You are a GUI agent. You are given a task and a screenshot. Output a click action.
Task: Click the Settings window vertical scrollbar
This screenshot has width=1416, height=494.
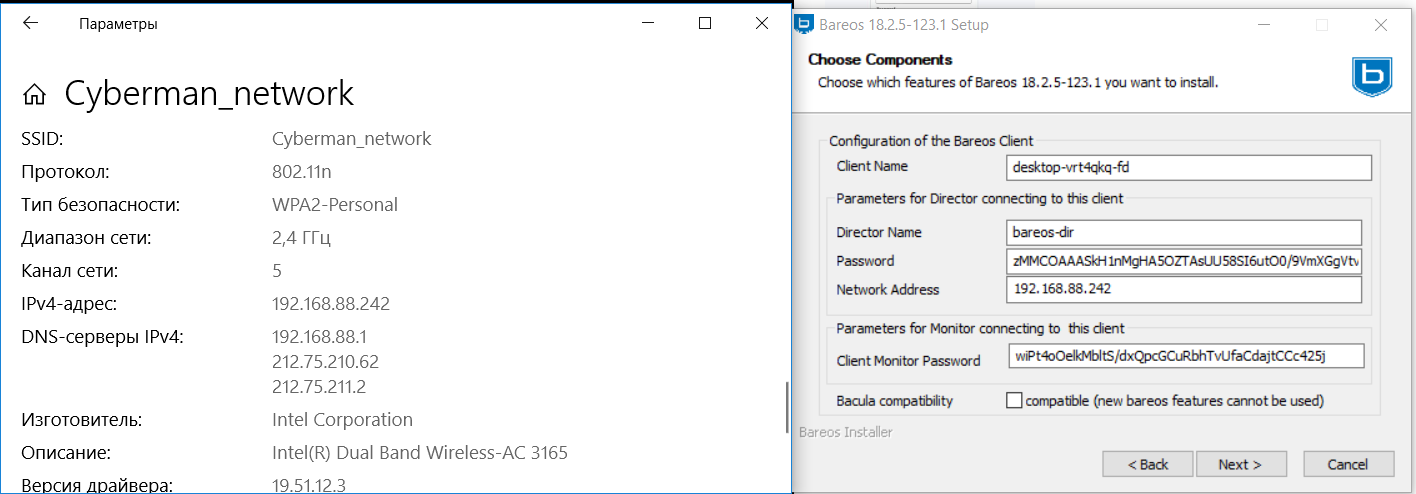pos(787,409)
